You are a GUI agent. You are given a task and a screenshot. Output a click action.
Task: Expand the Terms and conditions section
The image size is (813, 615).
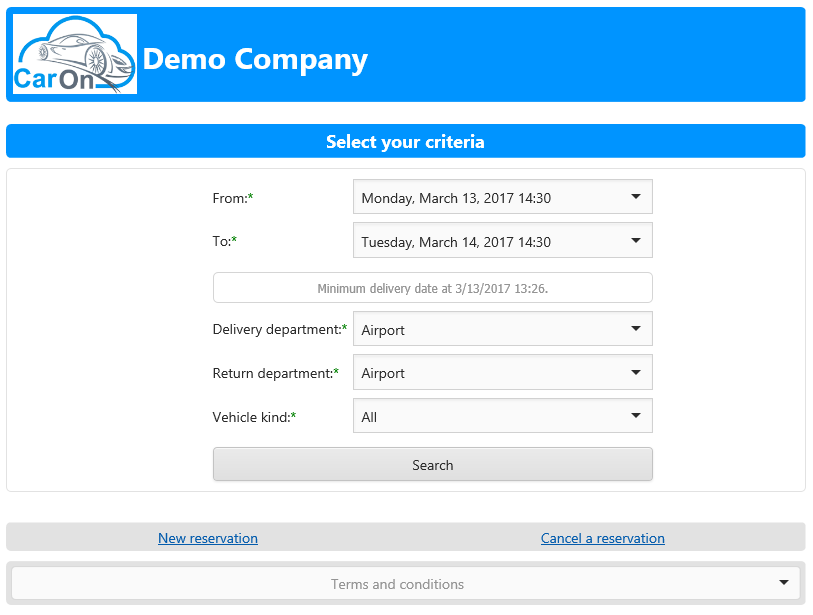406,583
